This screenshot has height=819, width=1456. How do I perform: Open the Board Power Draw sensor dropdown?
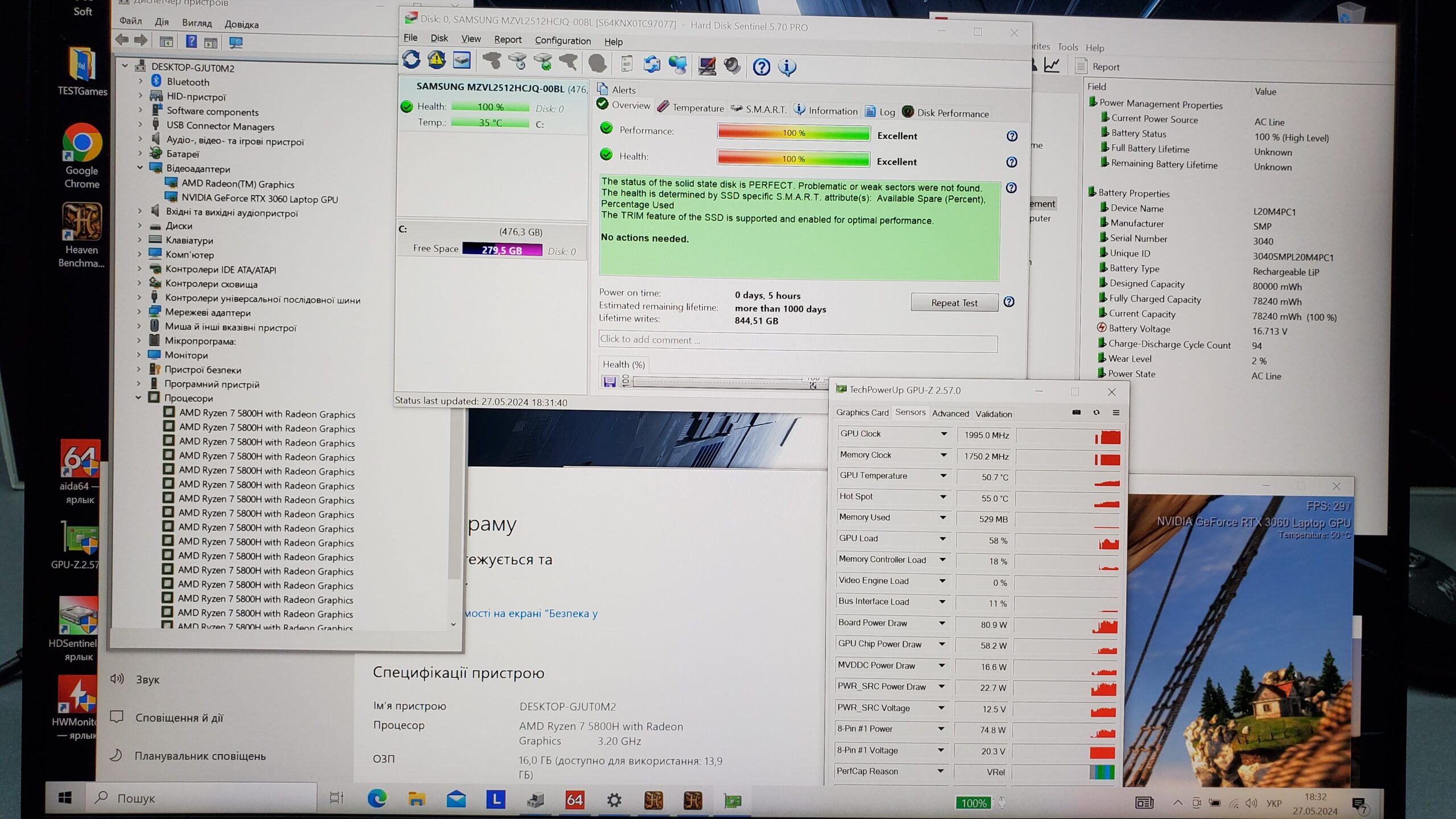coord(942,623)
